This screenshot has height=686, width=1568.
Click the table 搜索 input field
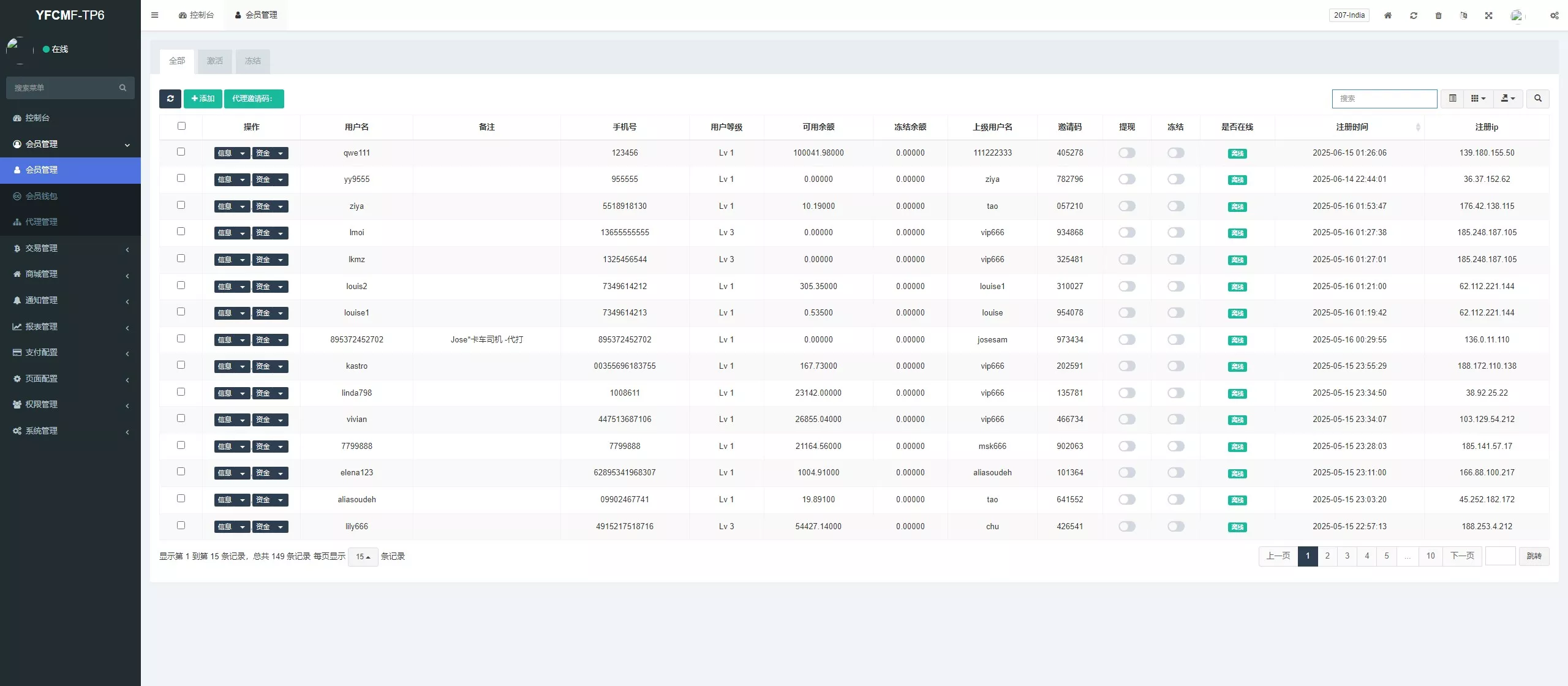1384,99
